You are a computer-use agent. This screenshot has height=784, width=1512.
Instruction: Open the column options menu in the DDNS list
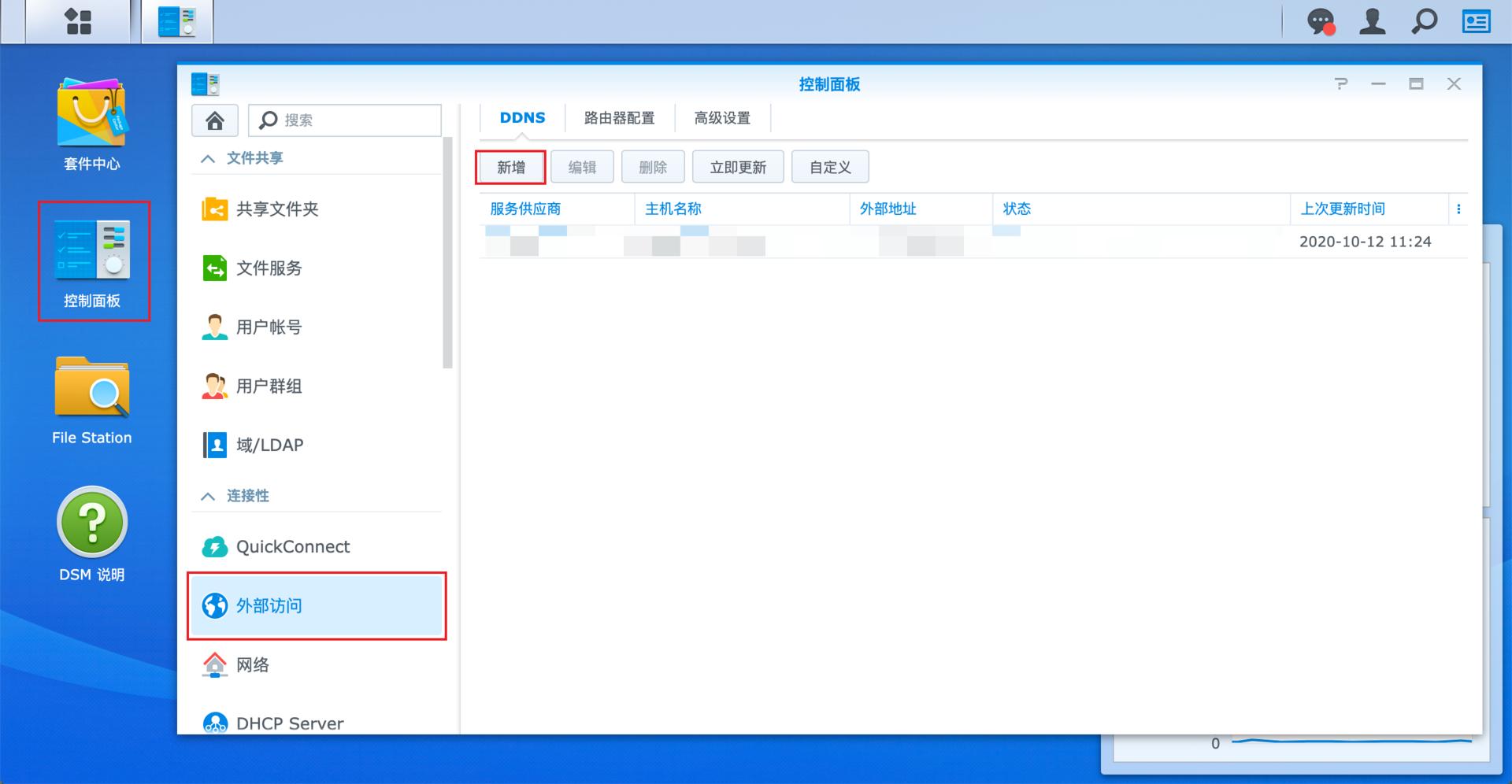click(x=1459, y=209)
